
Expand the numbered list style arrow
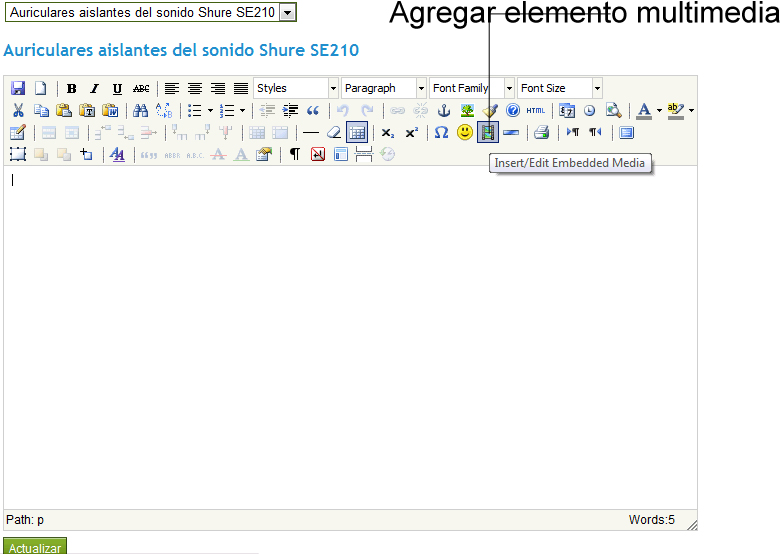coord(242,111)
